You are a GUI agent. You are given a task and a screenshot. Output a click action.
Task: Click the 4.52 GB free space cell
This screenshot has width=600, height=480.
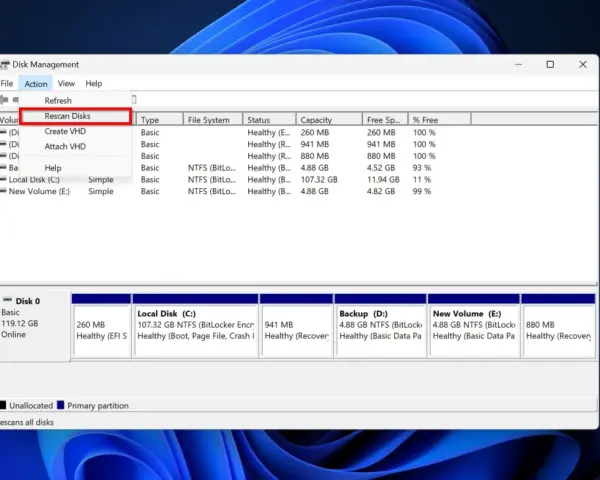click(381, 168)
